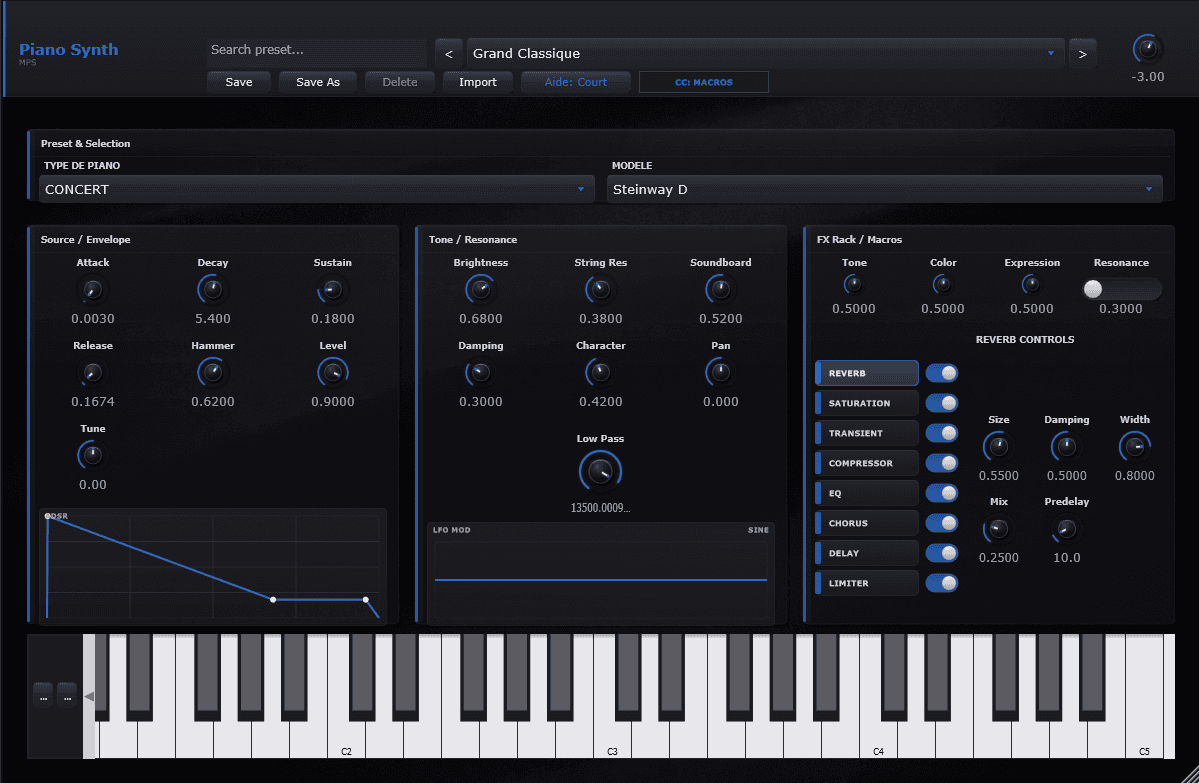Image resolution: width=1199 pixels, height=783 pixels.
Task: Click the Resonance macro slider
Action: pyautogui.click(x=1121, y=289)
